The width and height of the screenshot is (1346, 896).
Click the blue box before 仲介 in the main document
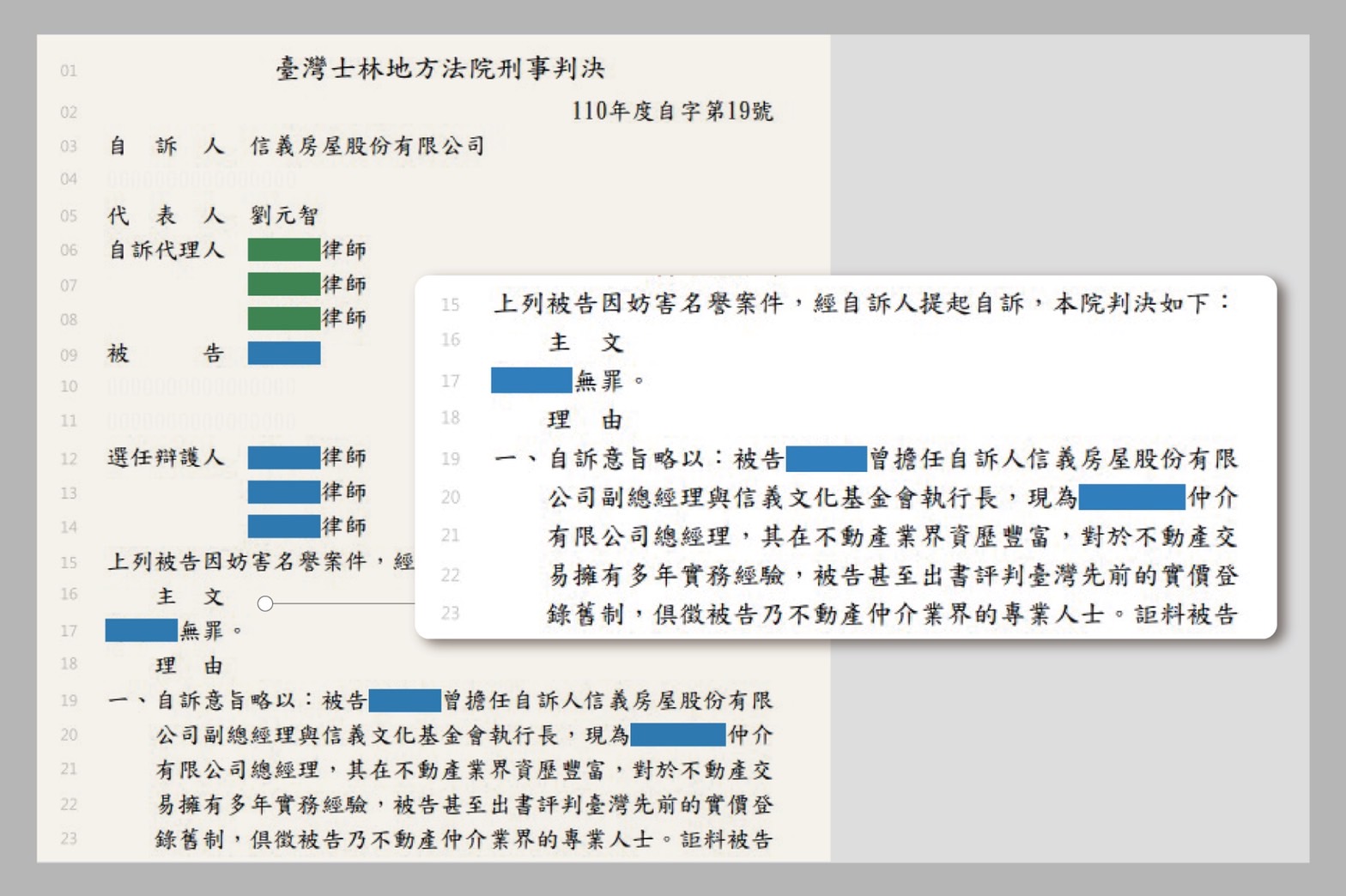pos(677,735)
